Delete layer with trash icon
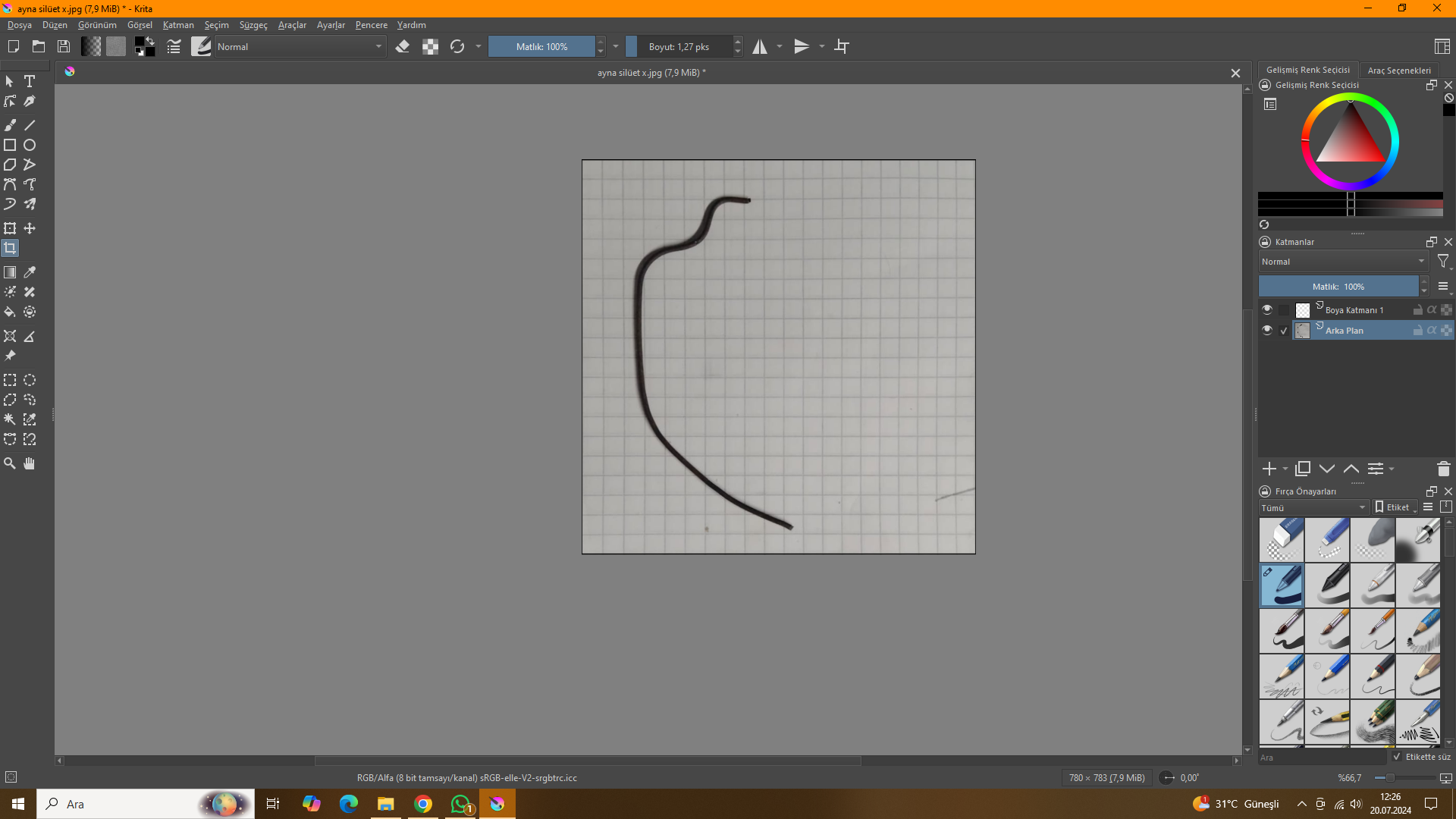Viewport: 1456px width, 819px height. pos(1443,469)
